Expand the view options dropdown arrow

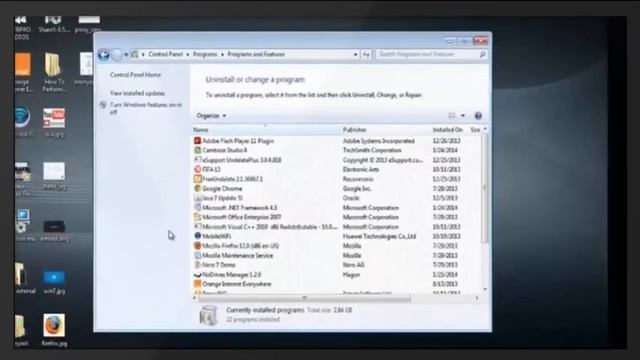[x=463, y=116]
